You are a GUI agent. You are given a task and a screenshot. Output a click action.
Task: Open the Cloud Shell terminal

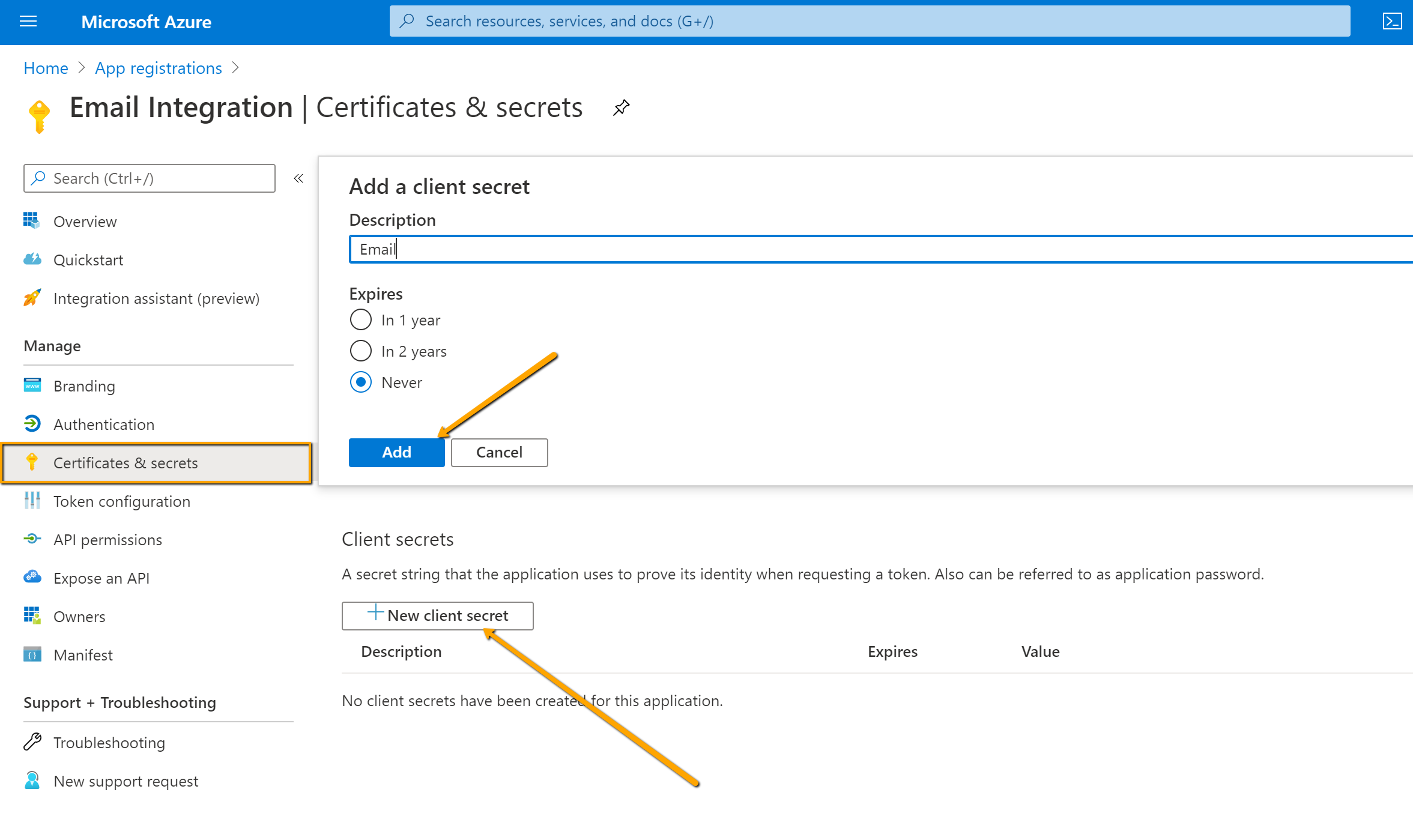pyautogui.click(x=1393, y=21)
